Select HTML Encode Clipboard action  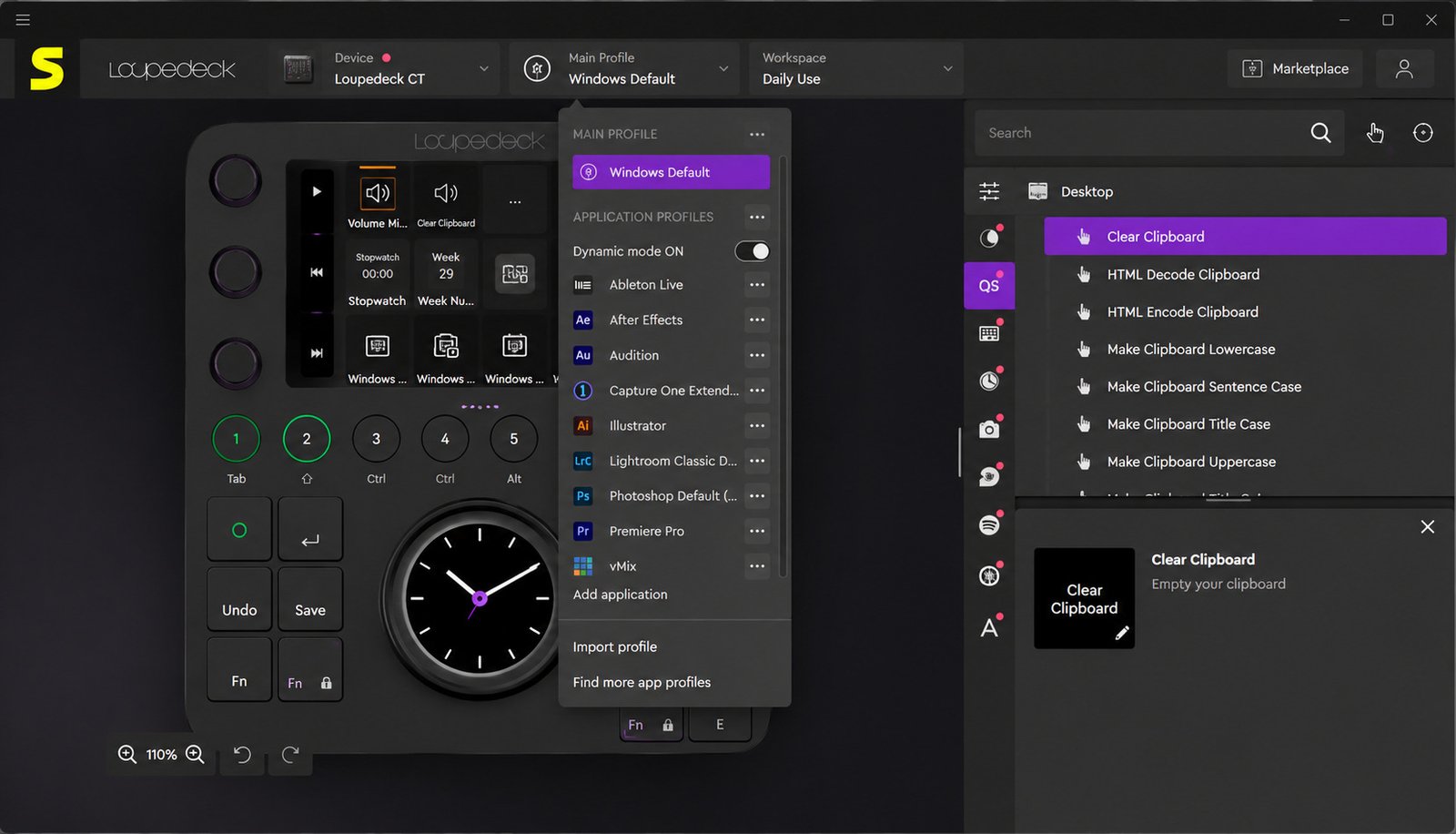pos(1245,311)
